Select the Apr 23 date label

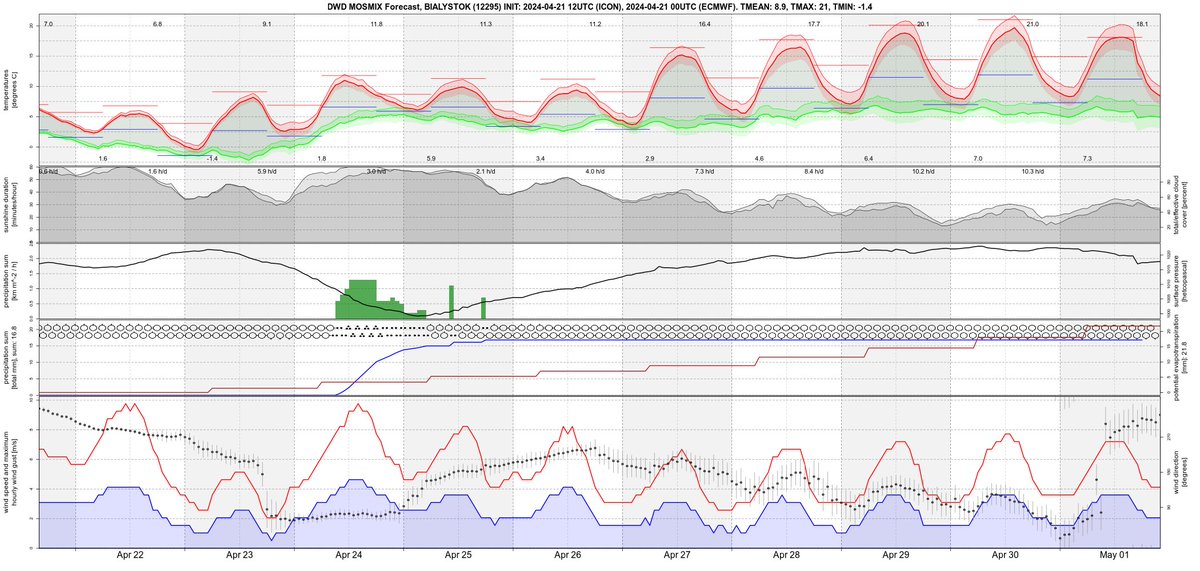[x=240, y=555]
